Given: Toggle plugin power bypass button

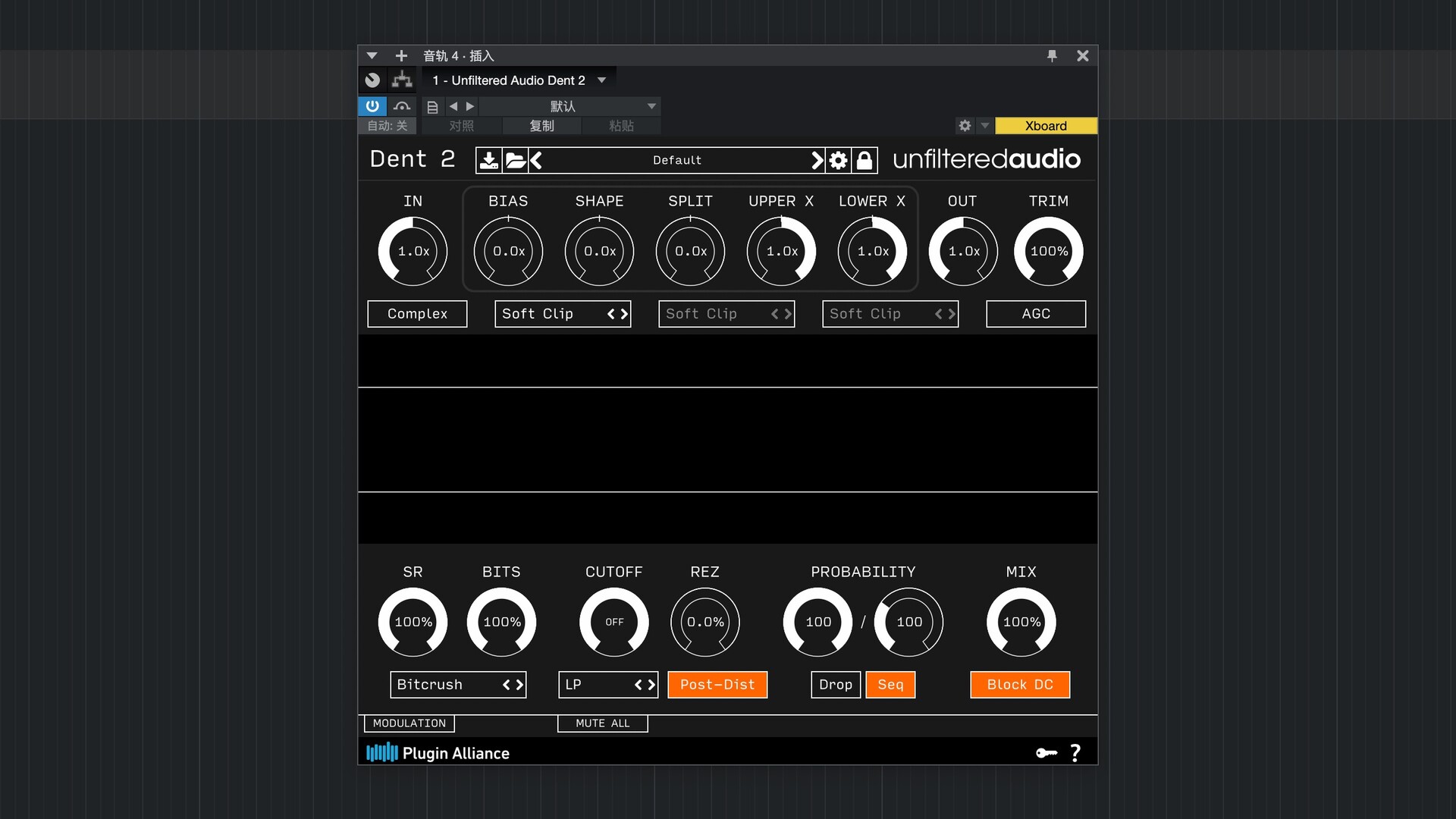Looking at the screenshot, I should [x=372, y=106].
